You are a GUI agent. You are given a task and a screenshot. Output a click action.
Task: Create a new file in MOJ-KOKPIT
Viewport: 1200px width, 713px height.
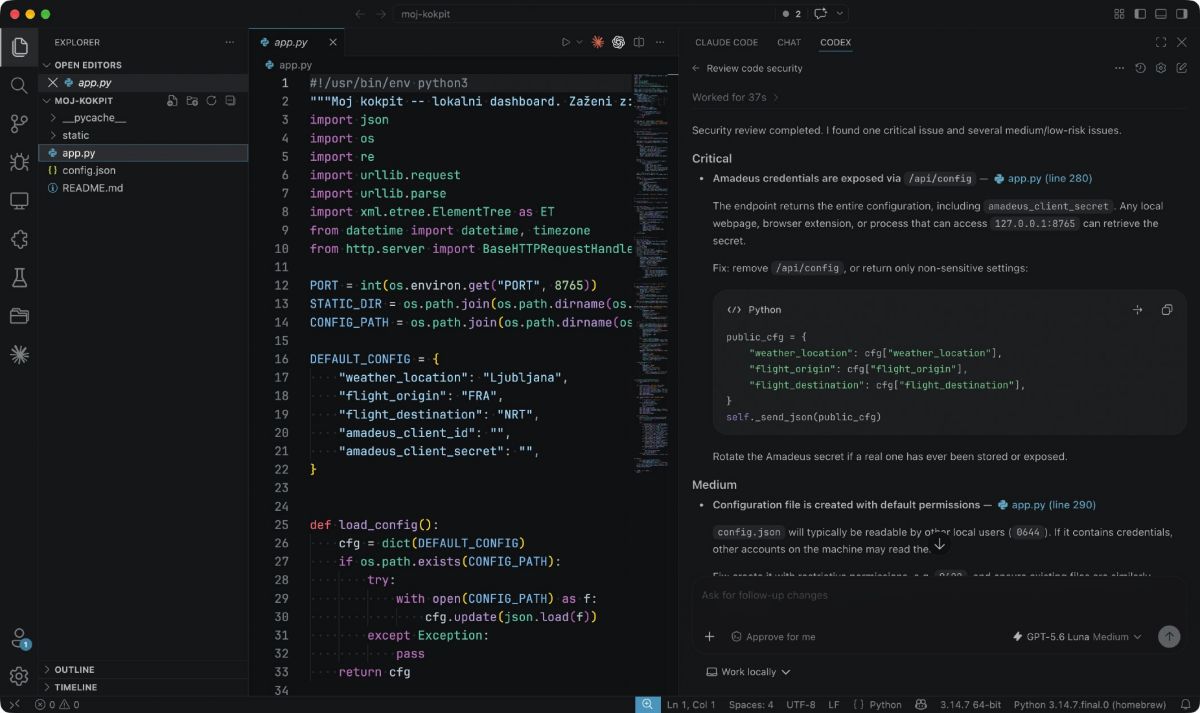(x=173, y=101)
